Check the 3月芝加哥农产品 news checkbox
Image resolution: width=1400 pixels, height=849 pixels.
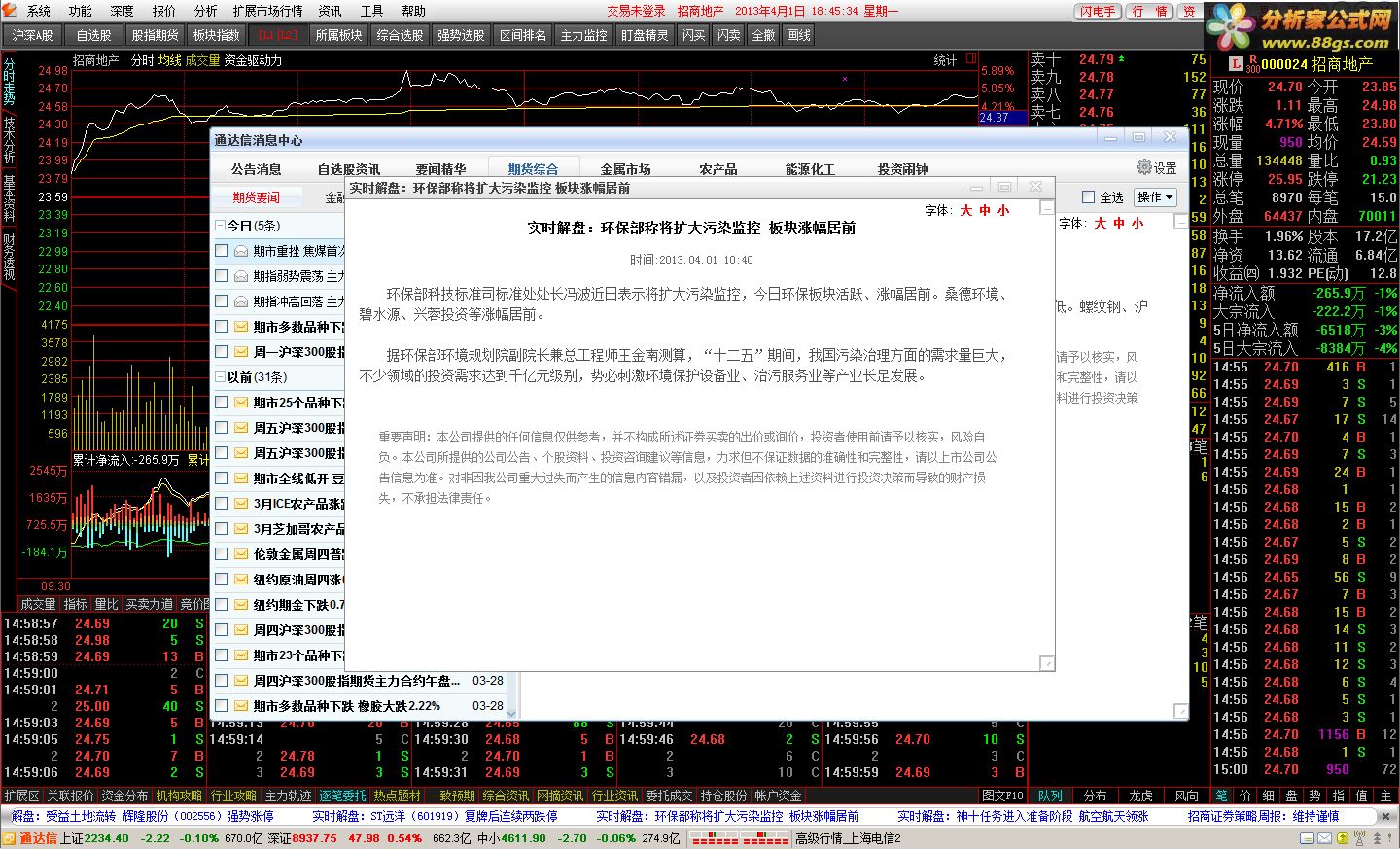point(222,529)
